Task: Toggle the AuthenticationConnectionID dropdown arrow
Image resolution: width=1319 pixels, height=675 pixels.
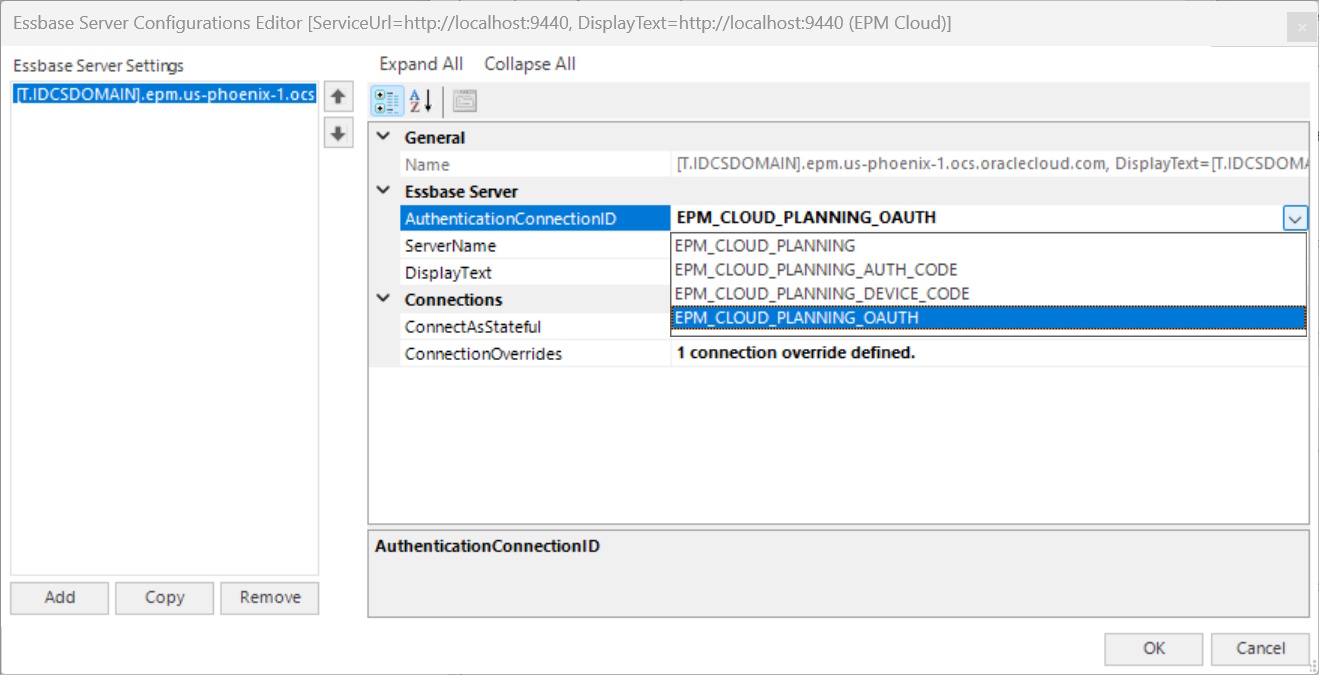Action: (1295, 218)
